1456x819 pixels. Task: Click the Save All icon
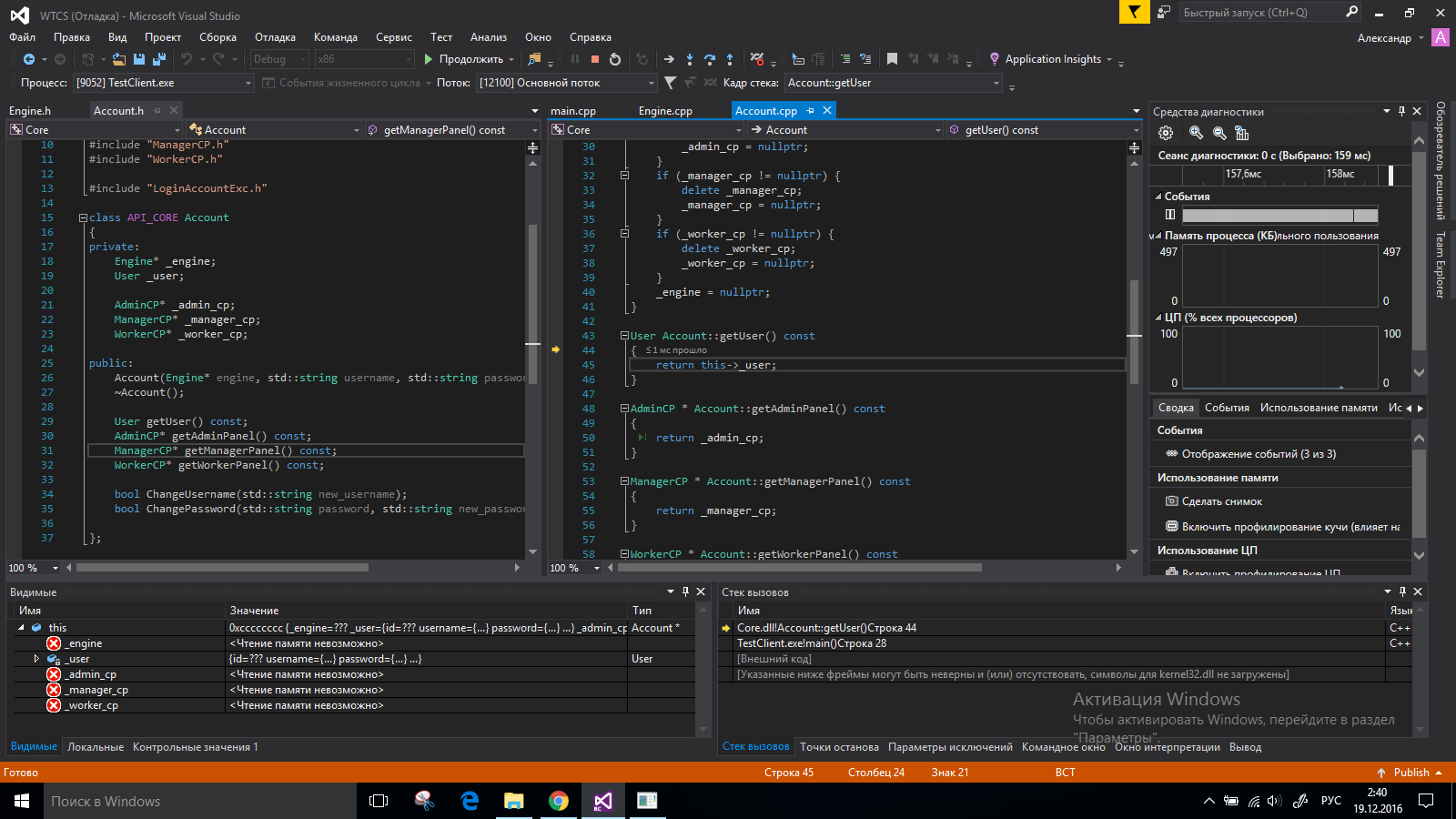click(159, 59)
